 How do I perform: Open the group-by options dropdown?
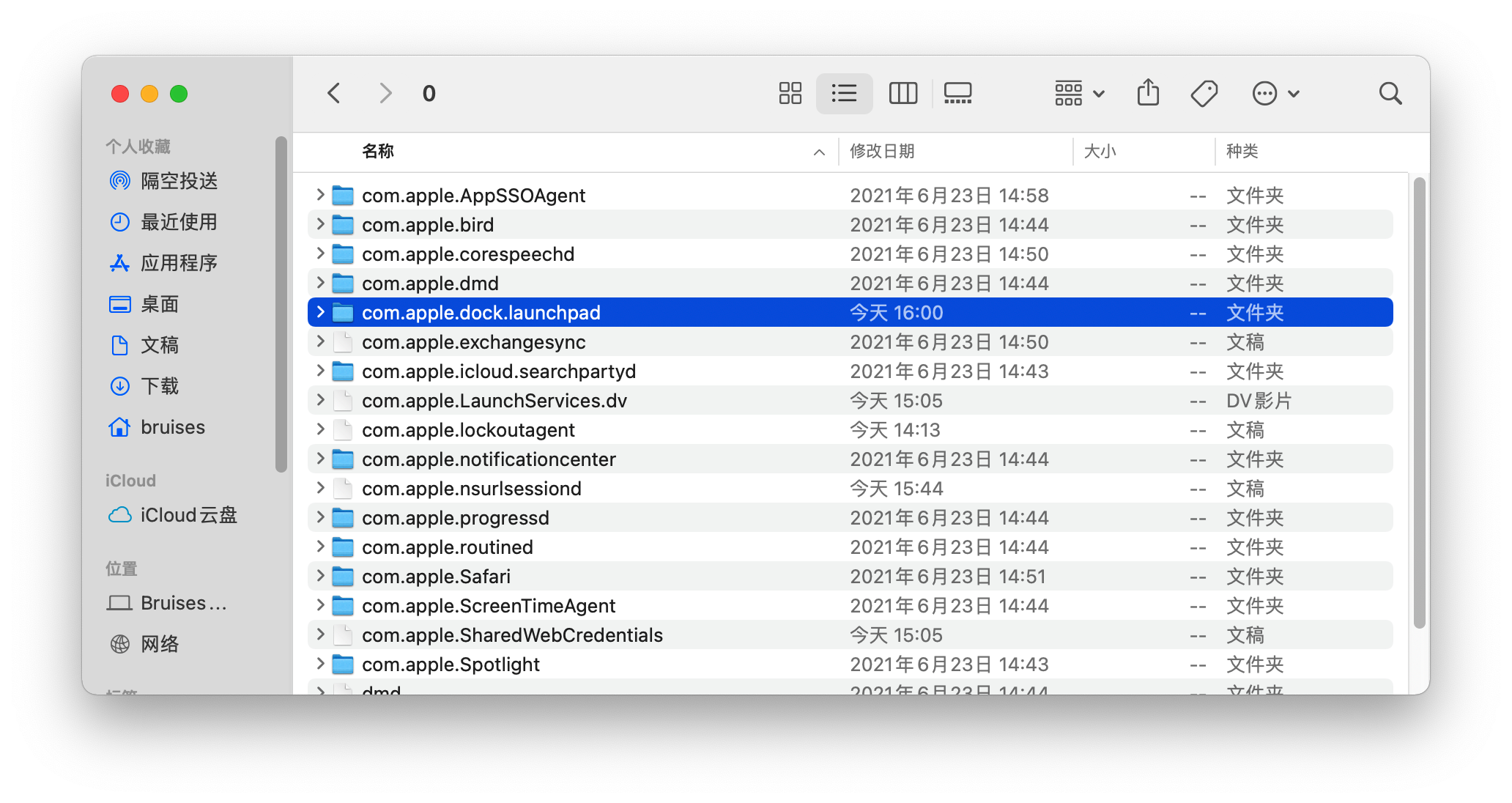[x=1080, y=93]
